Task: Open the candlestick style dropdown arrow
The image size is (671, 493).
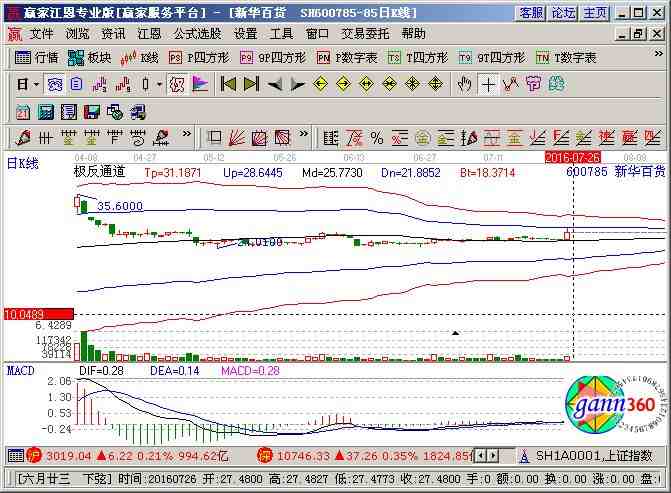Action: coord(160,84)
